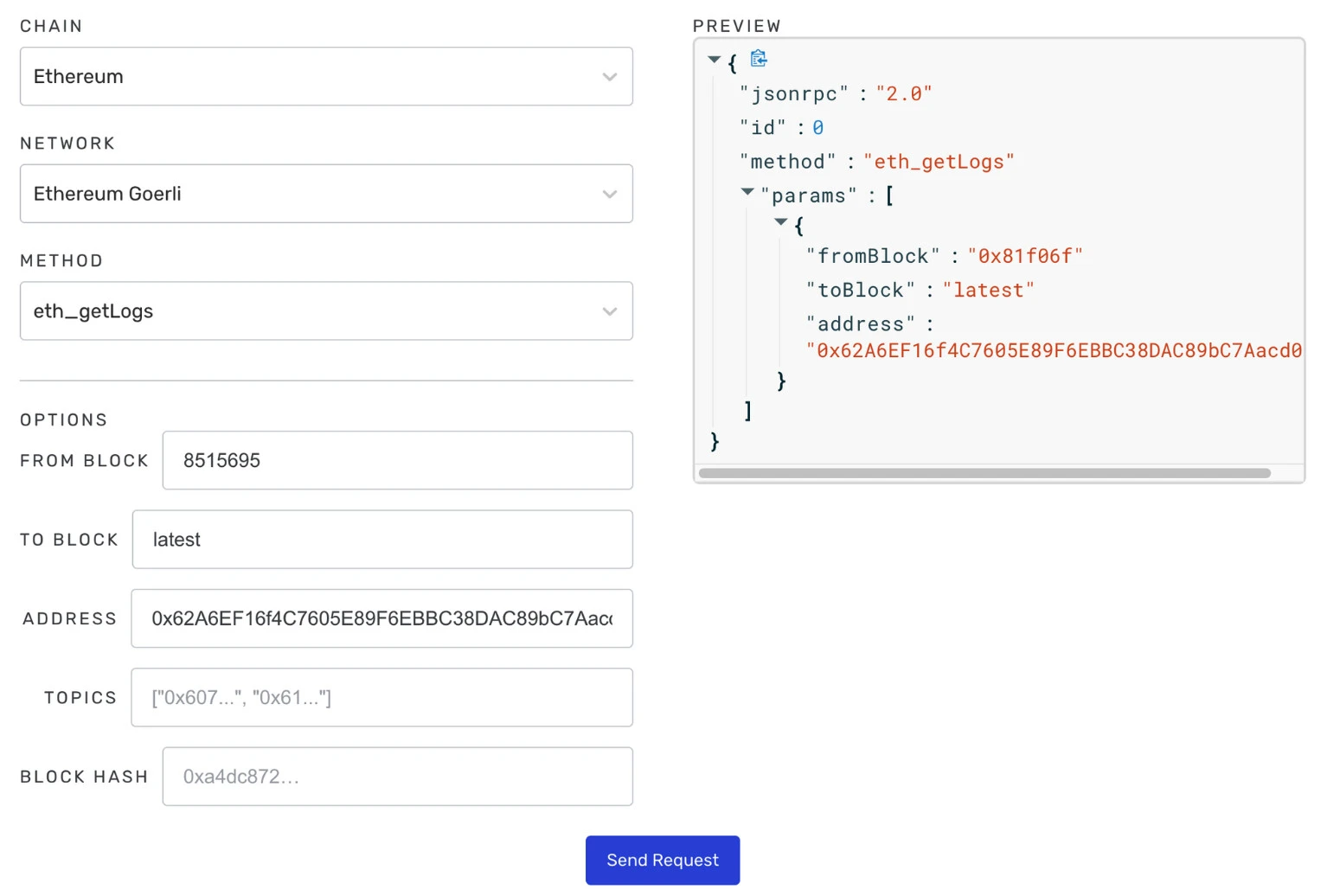Image resolution: width=1327 pixels, height=896 pixels.
Task: Send the request with Send Request button
Action: pyautogui.click(x=663, y=860)
